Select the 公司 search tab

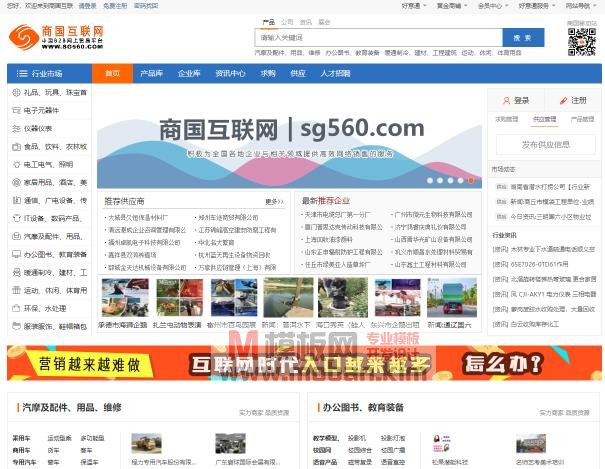coord(287,22)
